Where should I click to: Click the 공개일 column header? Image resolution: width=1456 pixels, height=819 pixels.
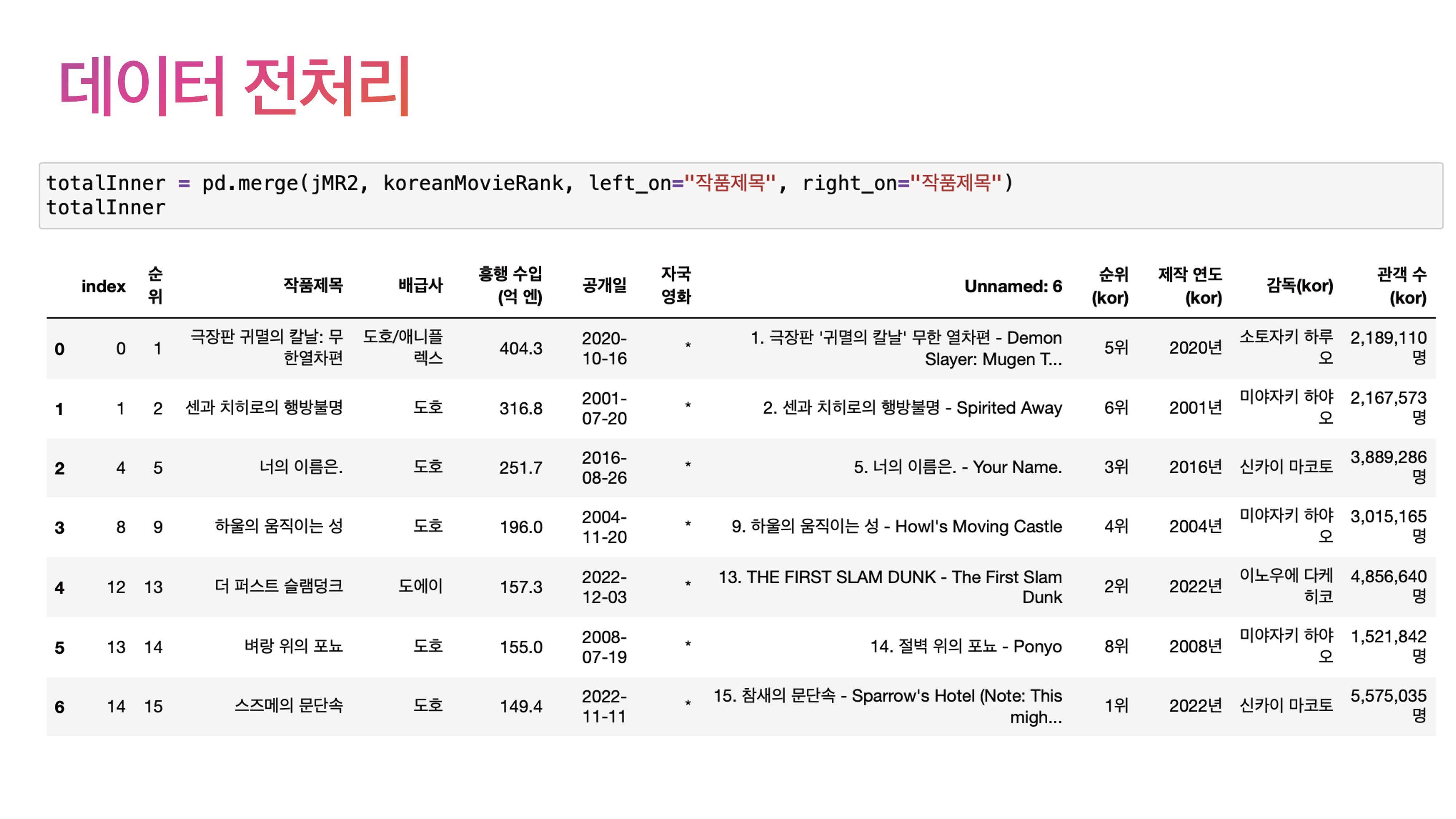(x=604, y=285)
